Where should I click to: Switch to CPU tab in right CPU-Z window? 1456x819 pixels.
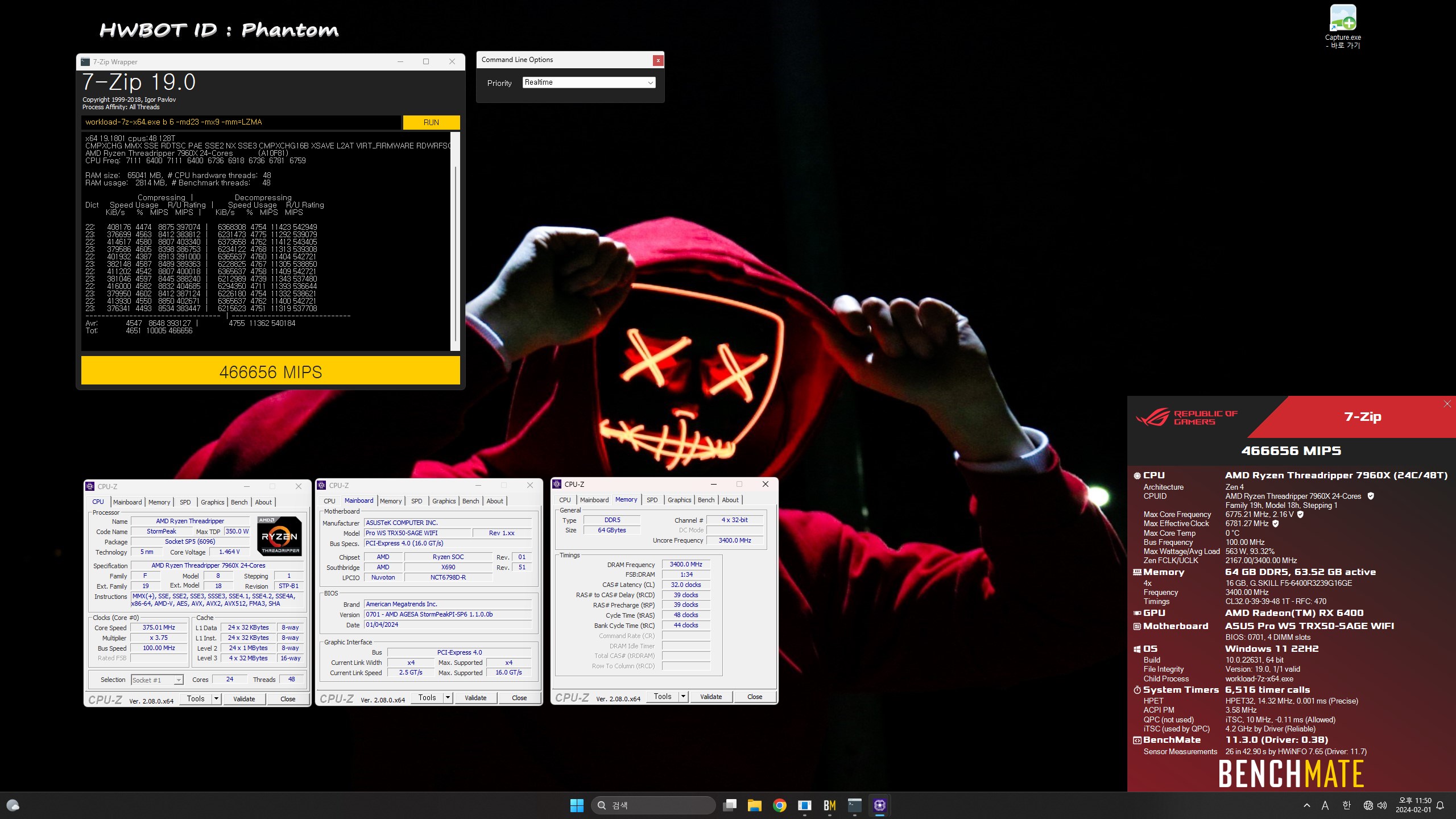point(565,500)
